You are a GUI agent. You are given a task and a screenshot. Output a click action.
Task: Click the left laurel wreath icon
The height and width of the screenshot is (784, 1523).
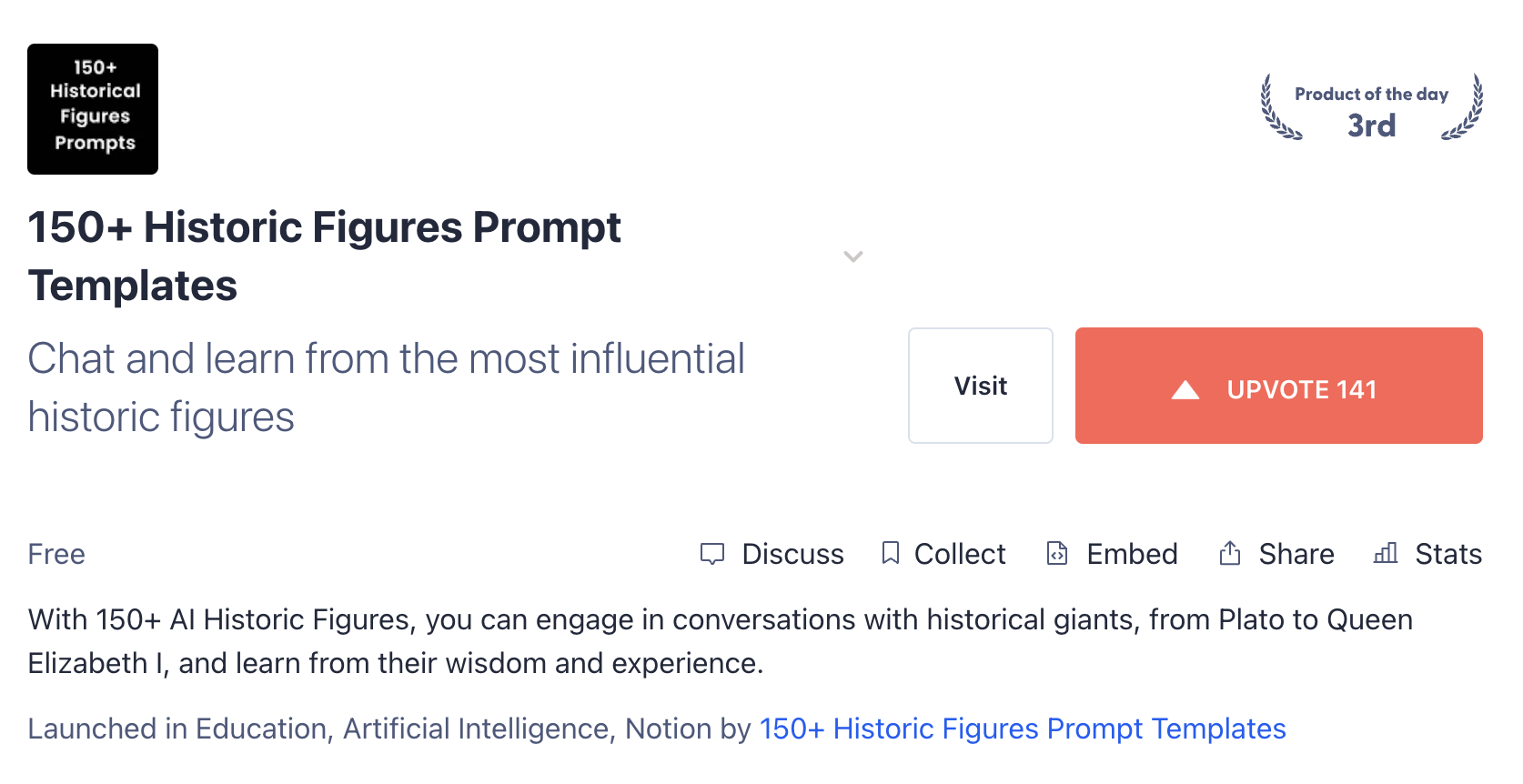pos(1279,107)
